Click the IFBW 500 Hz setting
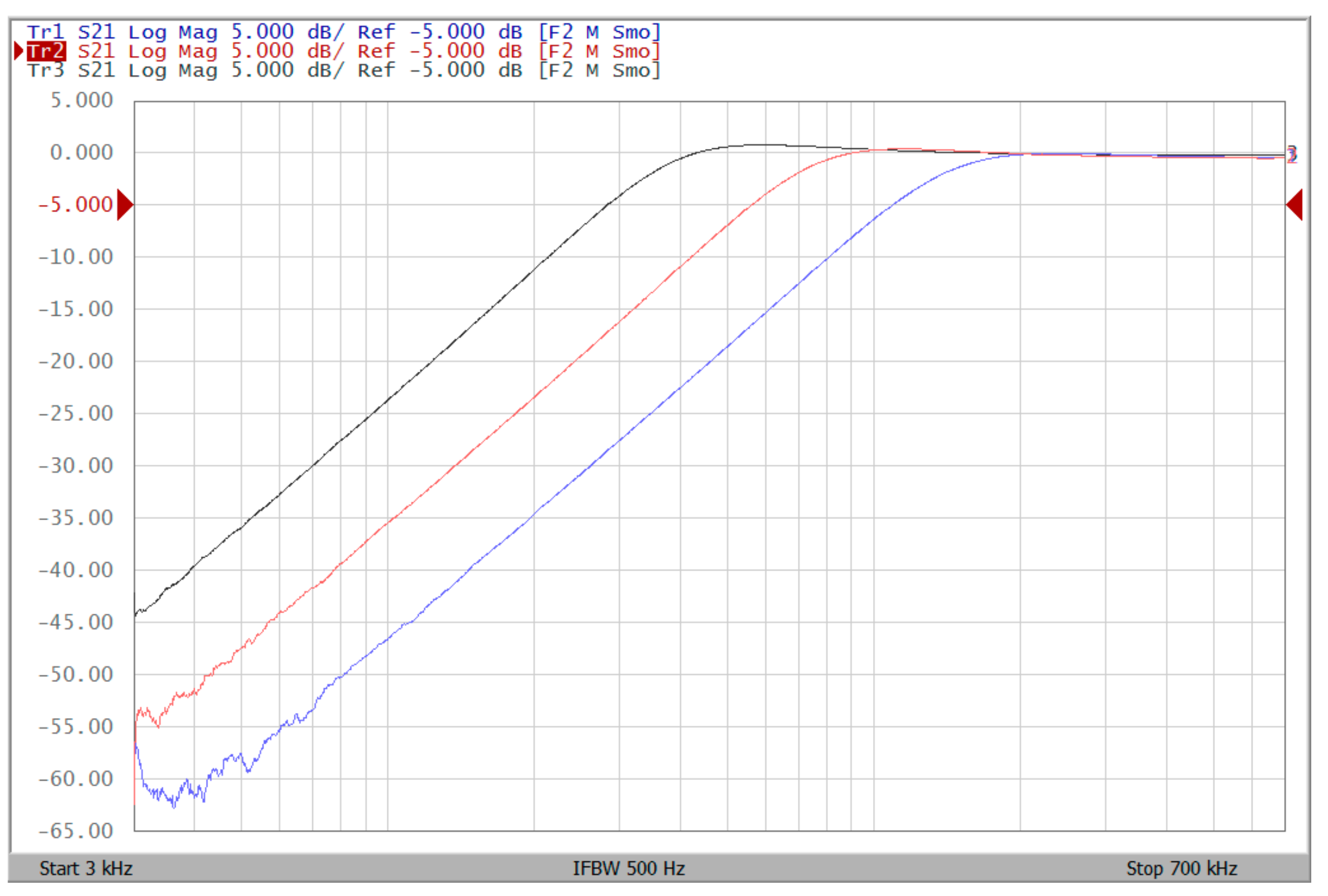This screenshot has width=1328, height=896. 628,868
